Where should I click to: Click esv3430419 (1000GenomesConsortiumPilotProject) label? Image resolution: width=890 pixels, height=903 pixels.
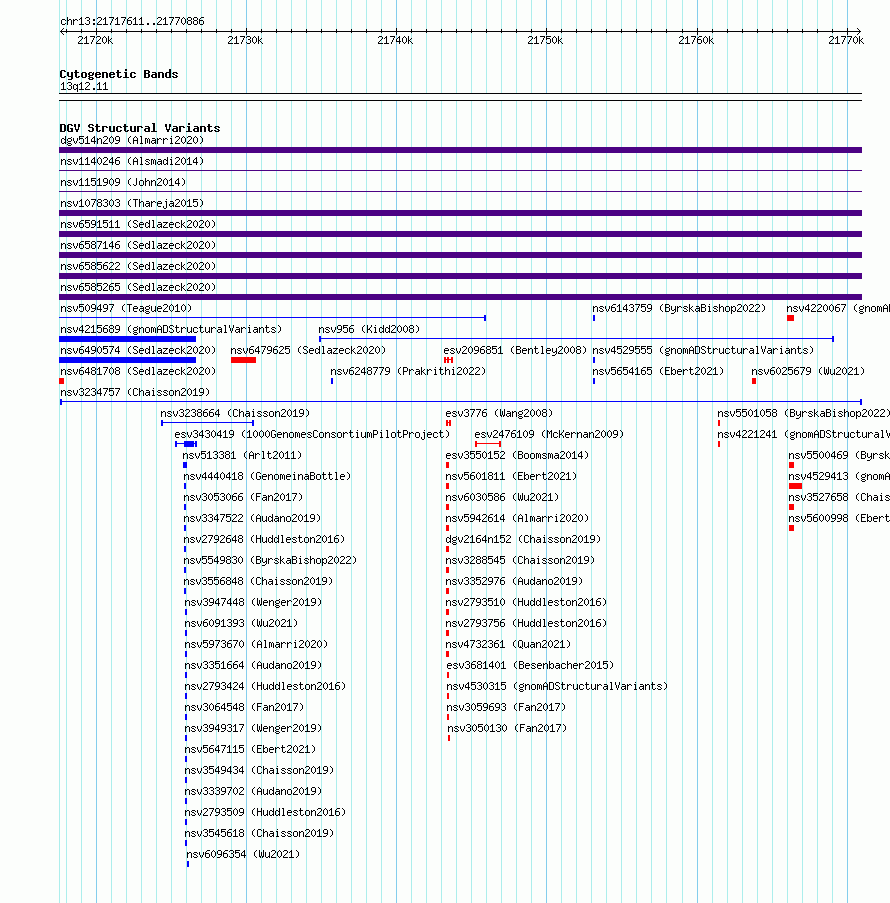click(x=312, y=434)
